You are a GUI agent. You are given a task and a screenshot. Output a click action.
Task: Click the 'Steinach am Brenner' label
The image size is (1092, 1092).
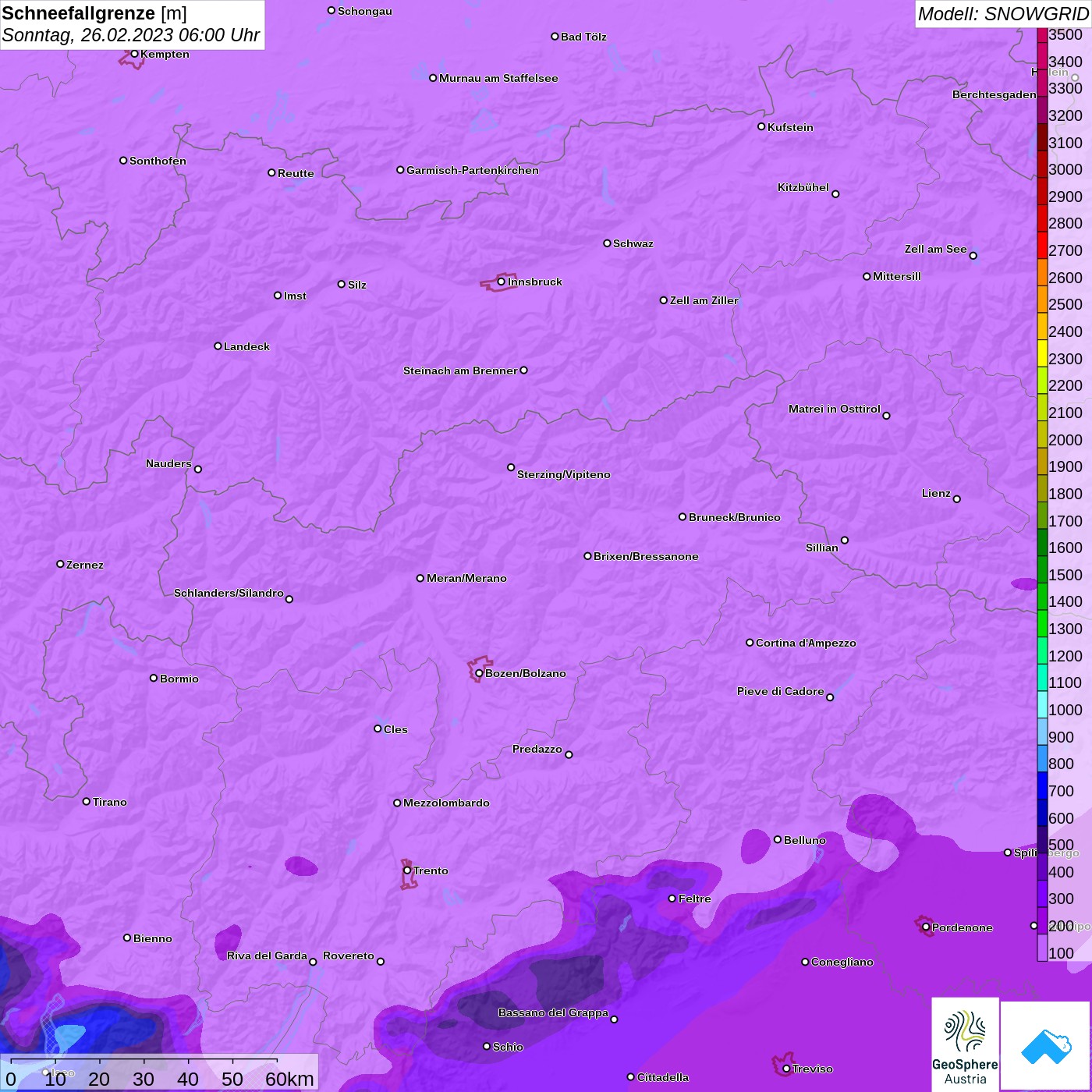click(460, 370)
